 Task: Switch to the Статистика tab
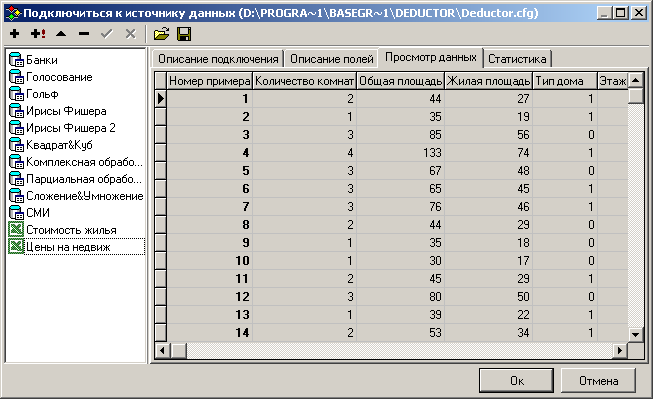coord(517,59)
